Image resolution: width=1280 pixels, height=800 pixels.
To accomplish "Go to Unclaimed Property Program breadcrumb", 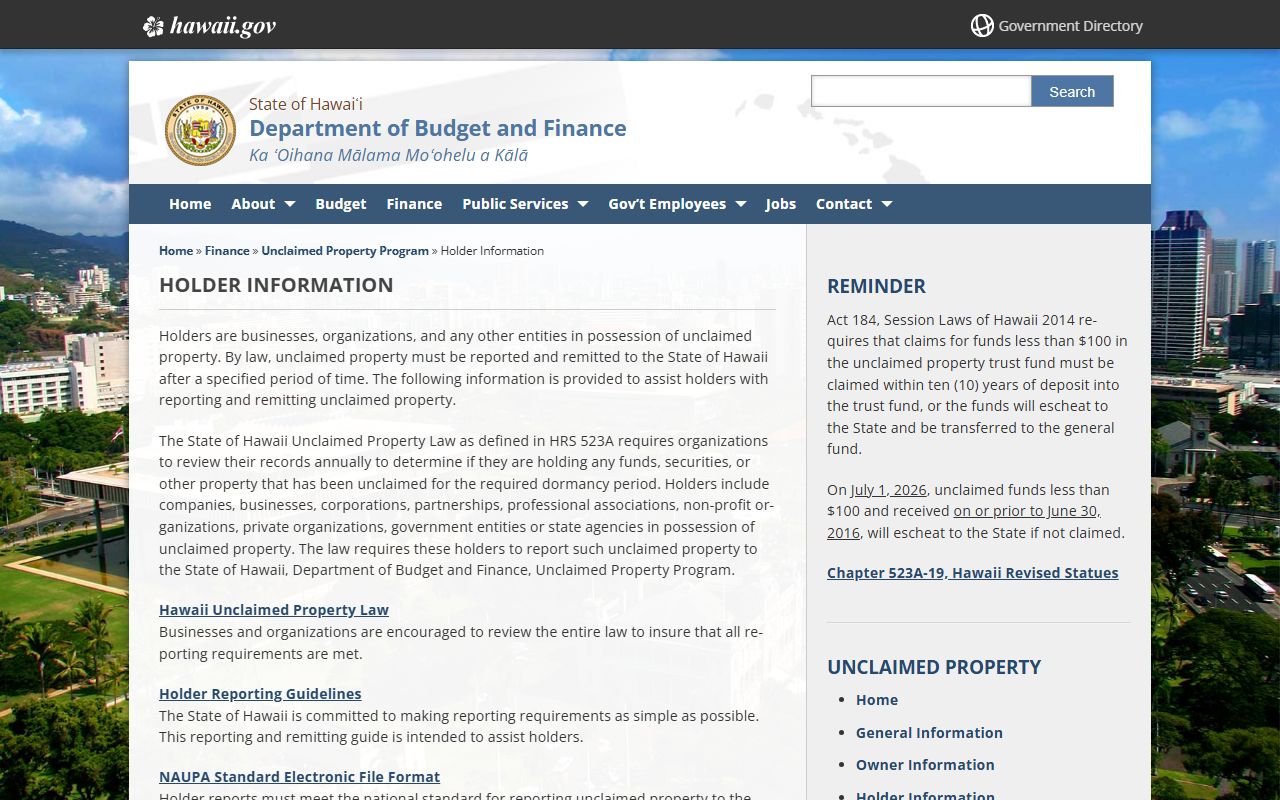I will [345, 251].
